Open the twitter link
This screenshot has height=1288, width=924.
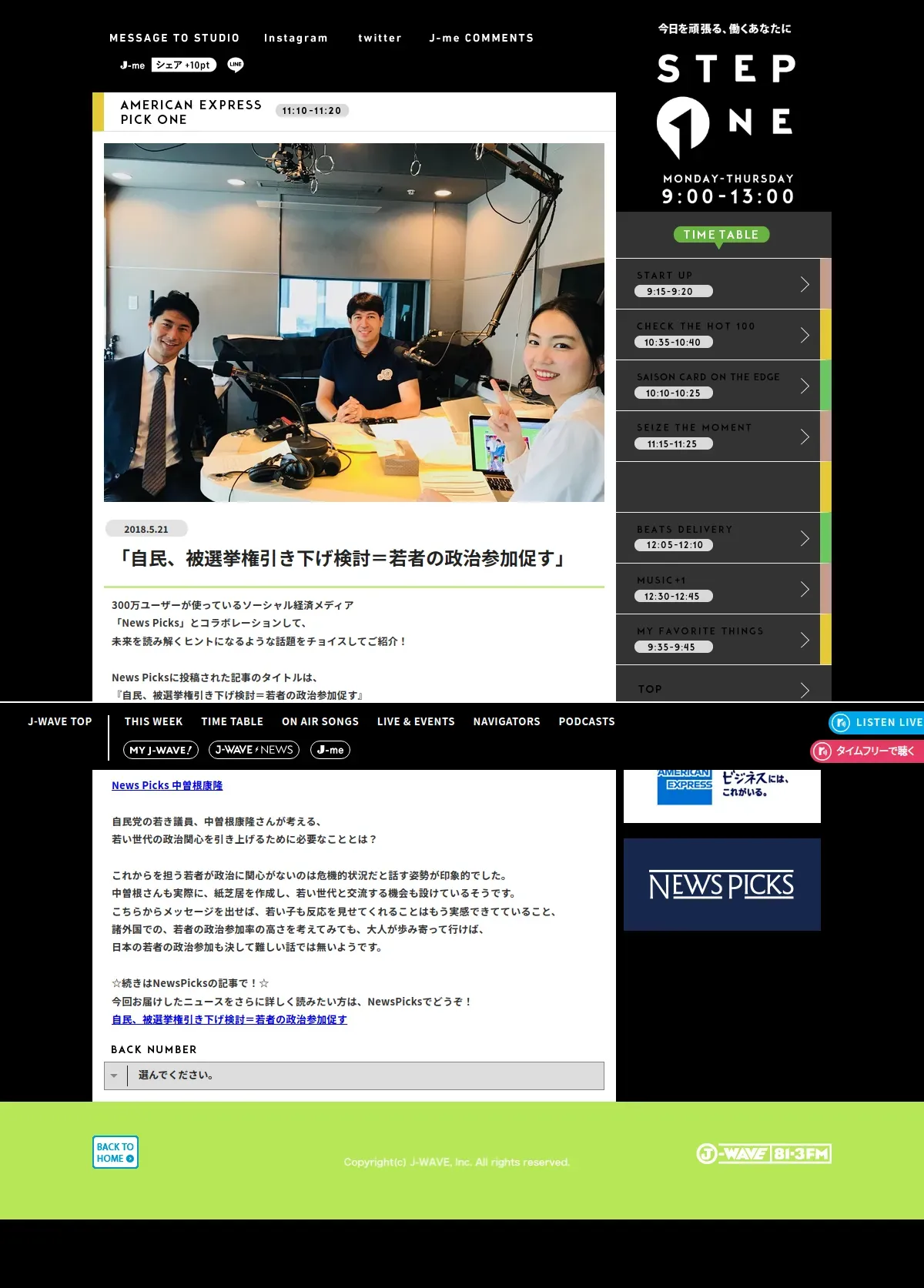380,38
